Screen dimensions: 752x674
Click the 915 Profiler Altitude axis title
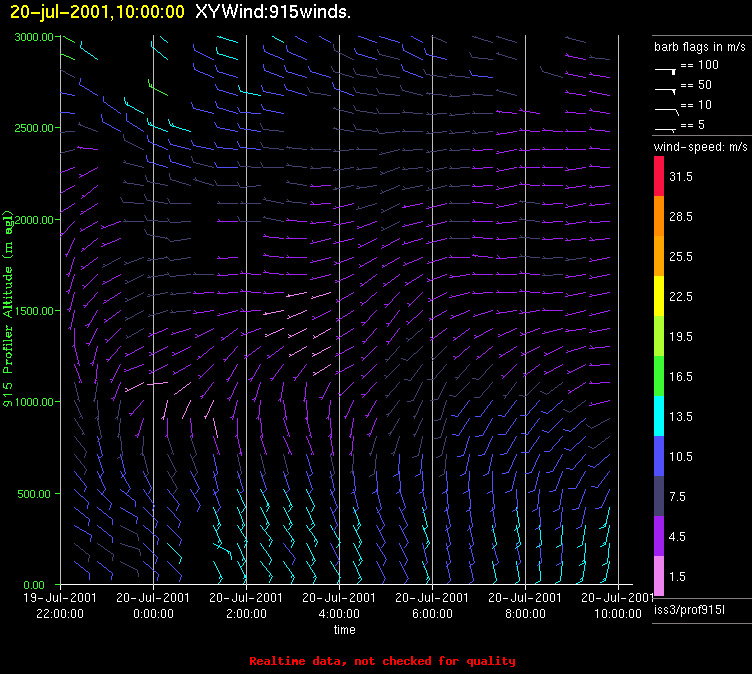tap(9, 310)
